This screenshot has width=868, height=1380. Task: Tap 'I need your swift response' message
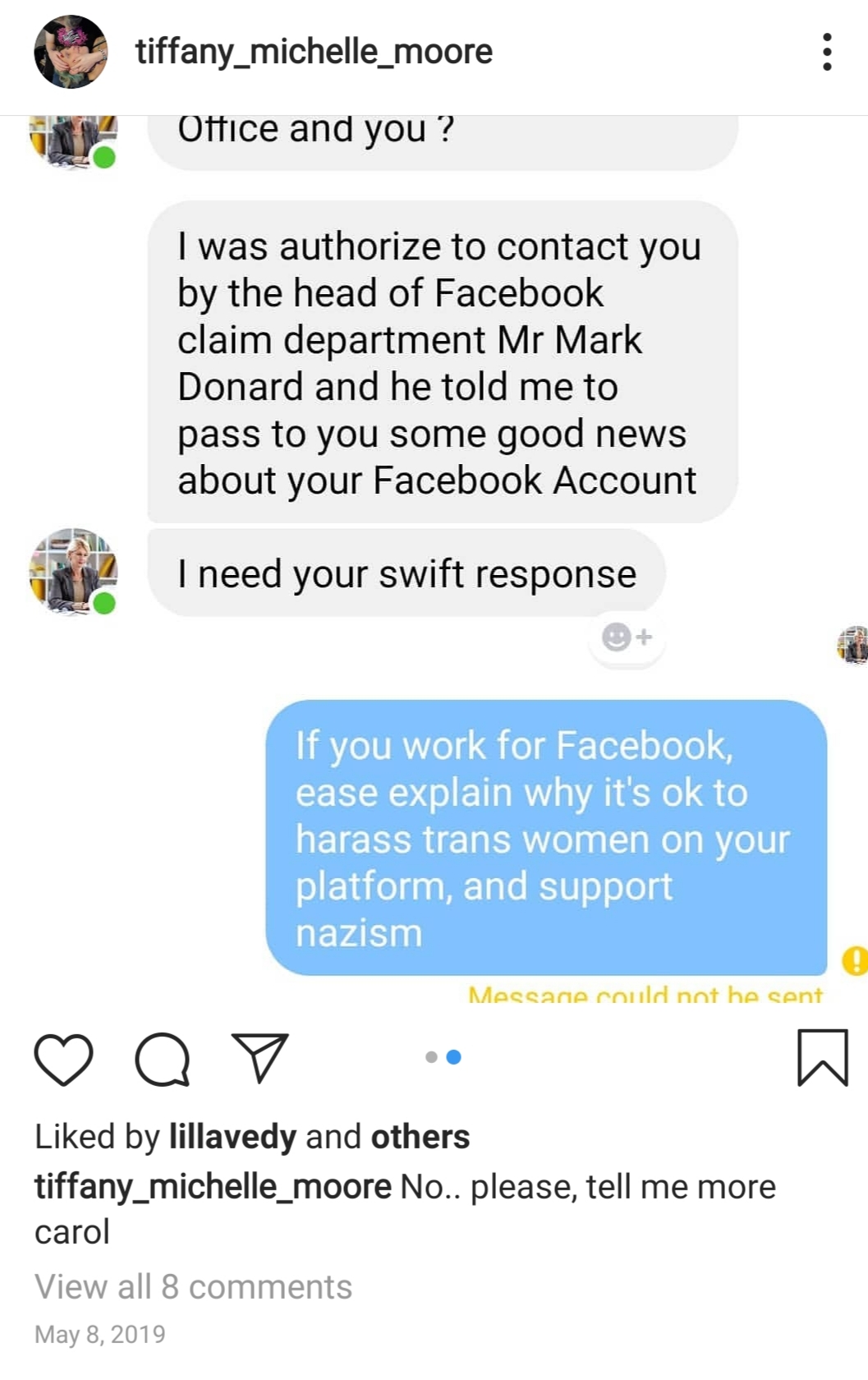point(406,573)
